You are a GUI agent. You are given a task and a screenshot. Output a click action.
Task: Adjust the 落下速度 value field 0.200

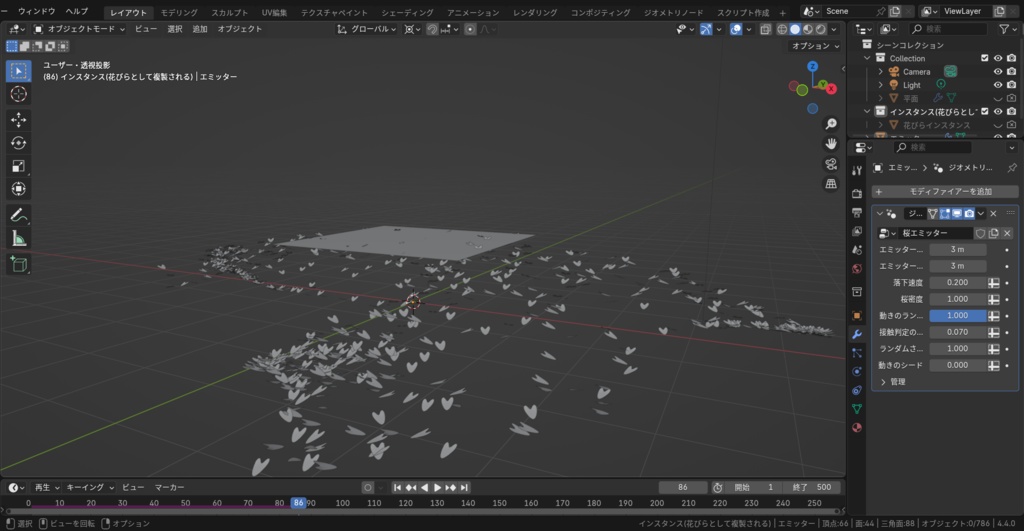pyautogui.click(x=957, y=282)
